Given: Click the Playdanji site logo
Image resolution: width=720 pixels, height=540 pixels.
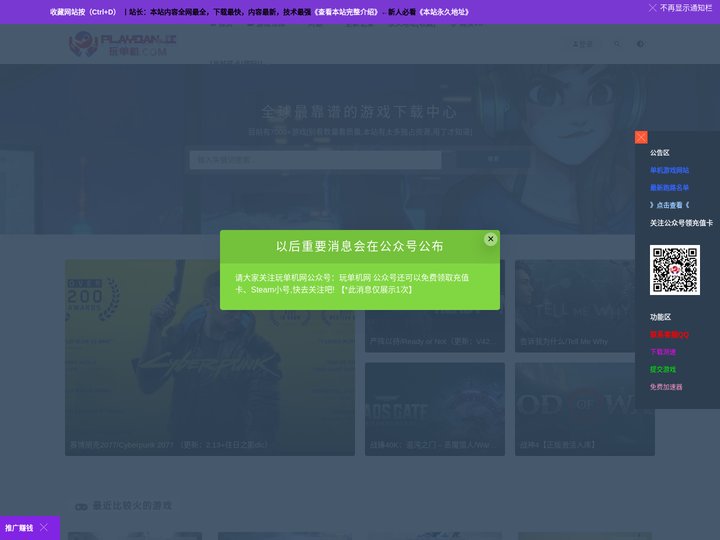Looking at the screenshot, I should 122,44.
